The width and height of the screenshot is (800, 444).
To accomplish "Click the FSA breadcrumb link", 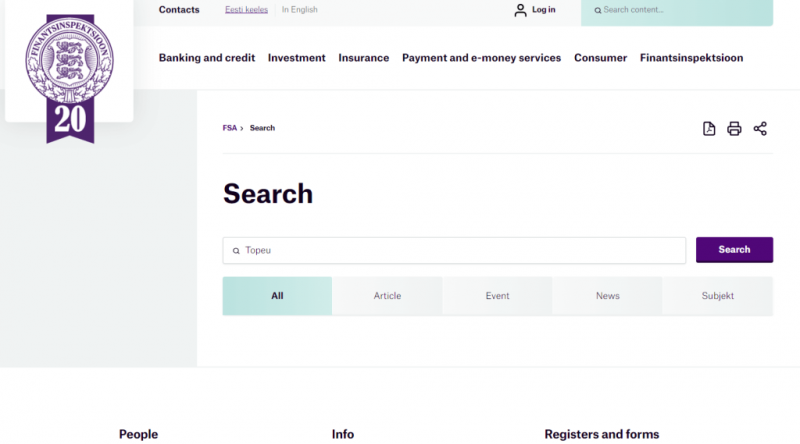I will pyautogui.click(x=230, y=128).
